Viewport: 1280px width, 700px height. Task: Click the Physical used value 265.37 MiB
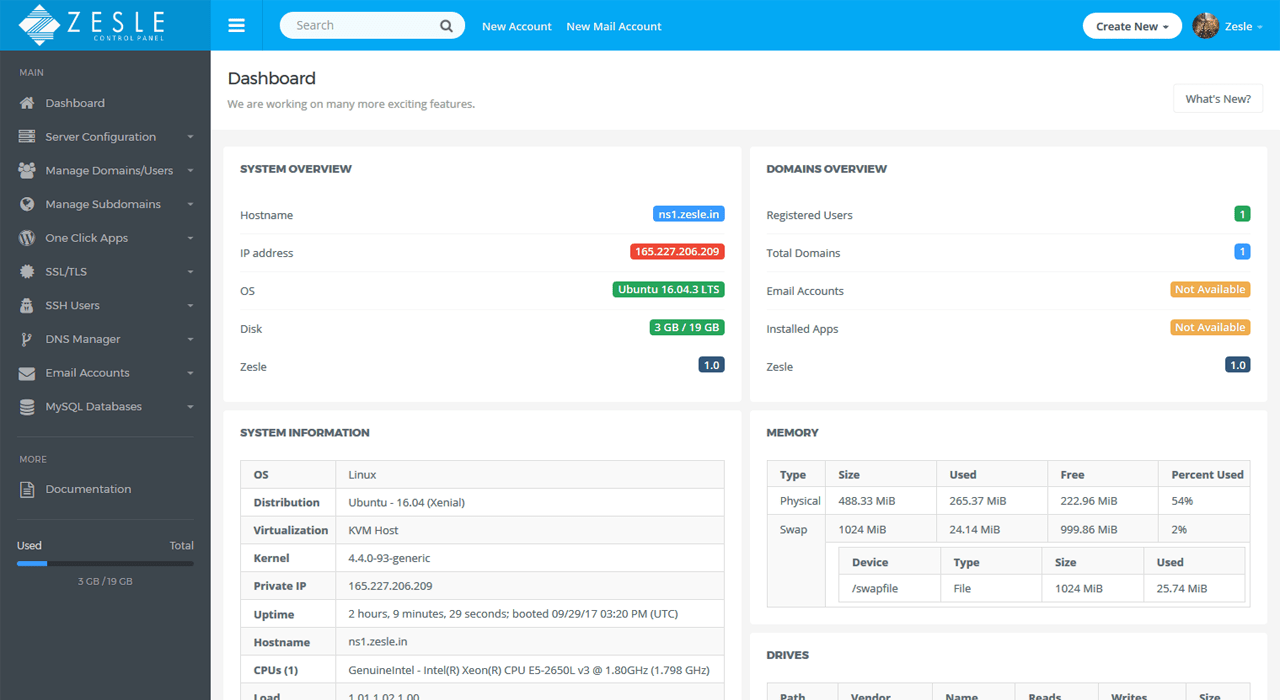click(x=978, y=501)
